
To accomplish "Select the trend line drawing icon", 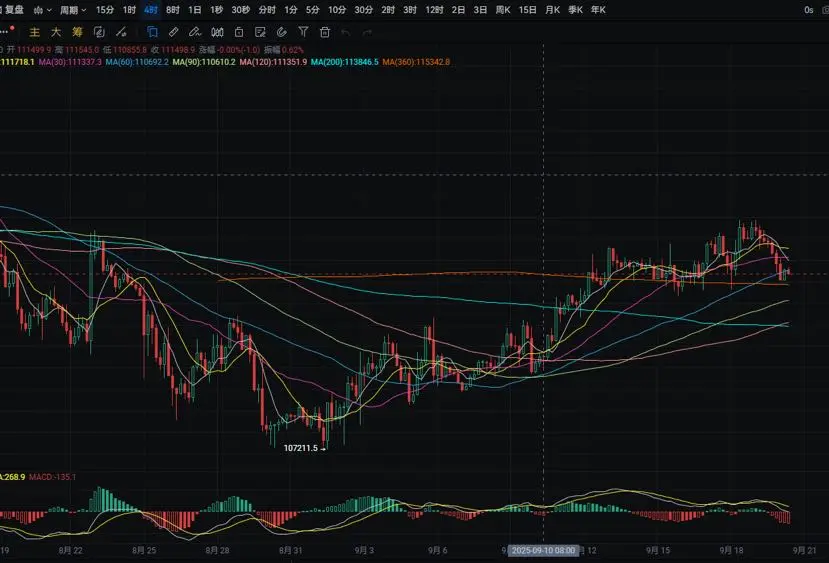I will tap(121, 32).
